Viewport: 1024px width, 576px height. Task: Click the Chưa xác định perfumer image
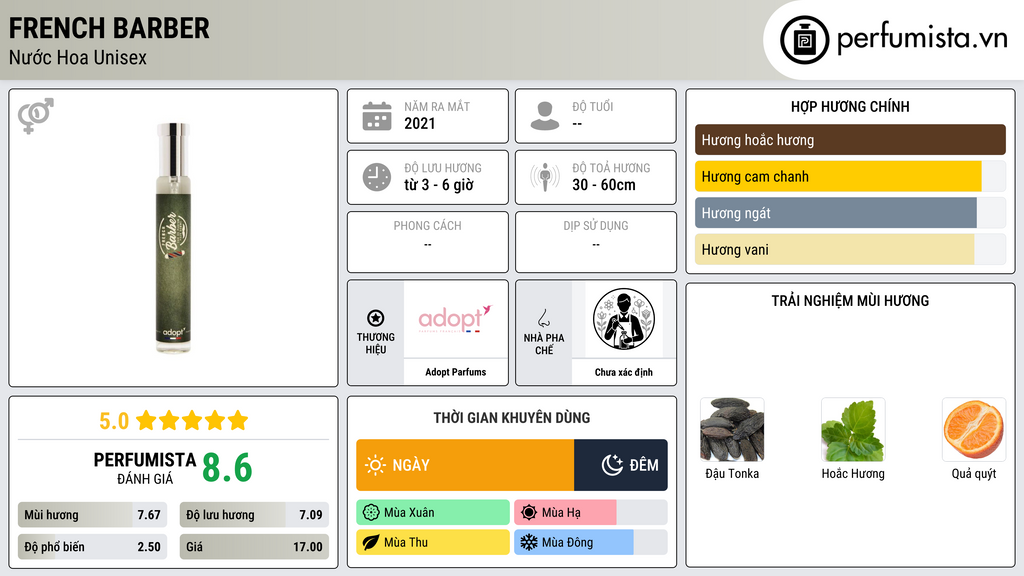[x=624, y=319]
